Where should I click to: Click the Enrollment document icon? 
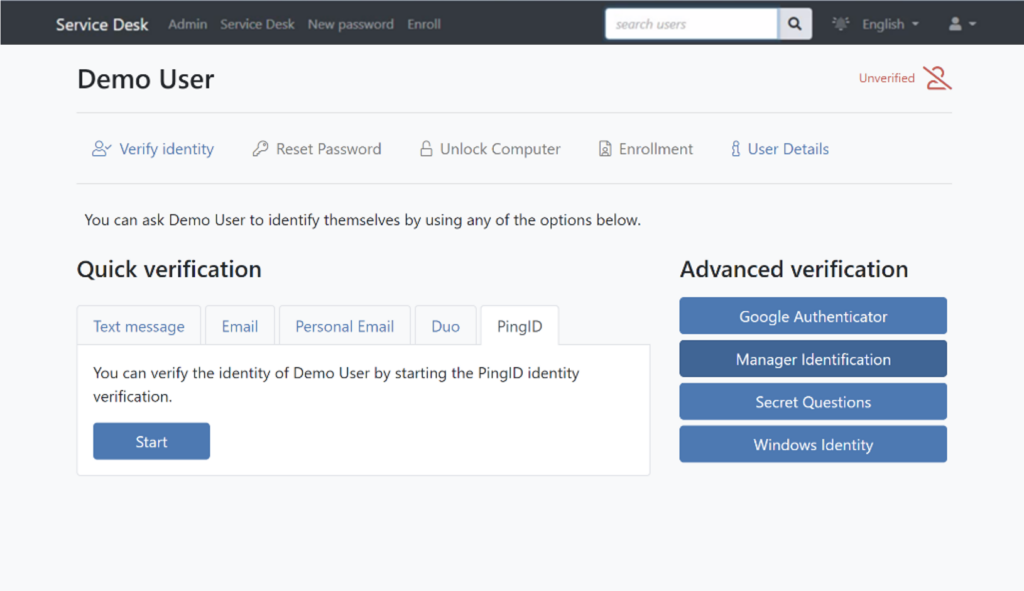pyautogui.click(x=605, y=149)
